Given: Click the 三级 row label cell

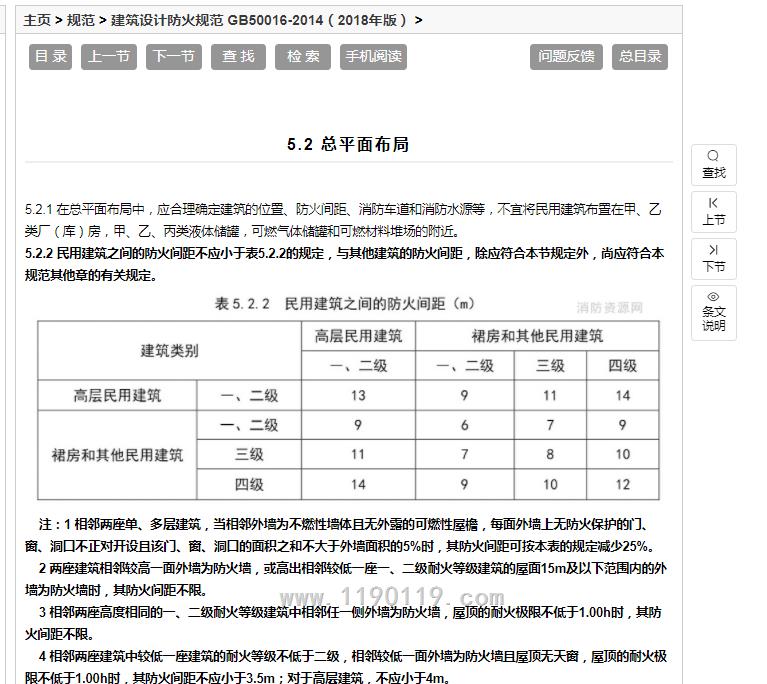Looking at the screenshot, I should point(249,455).
